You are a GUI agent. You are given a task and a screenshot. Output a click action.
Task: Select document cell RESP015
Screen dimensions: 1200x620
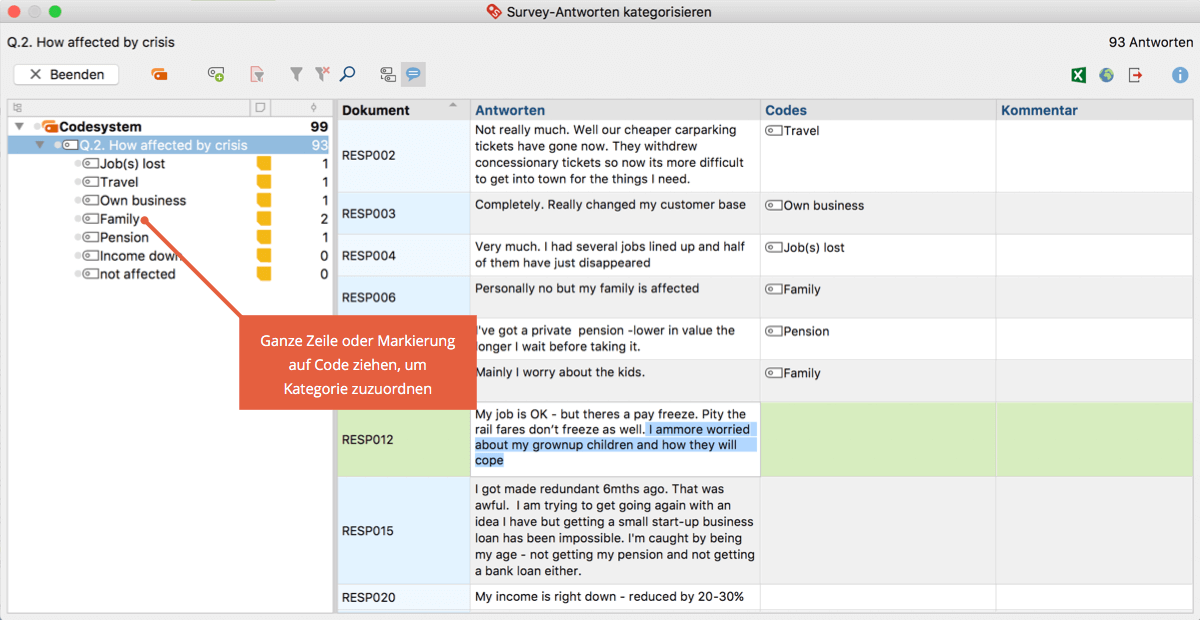(404, 531)
